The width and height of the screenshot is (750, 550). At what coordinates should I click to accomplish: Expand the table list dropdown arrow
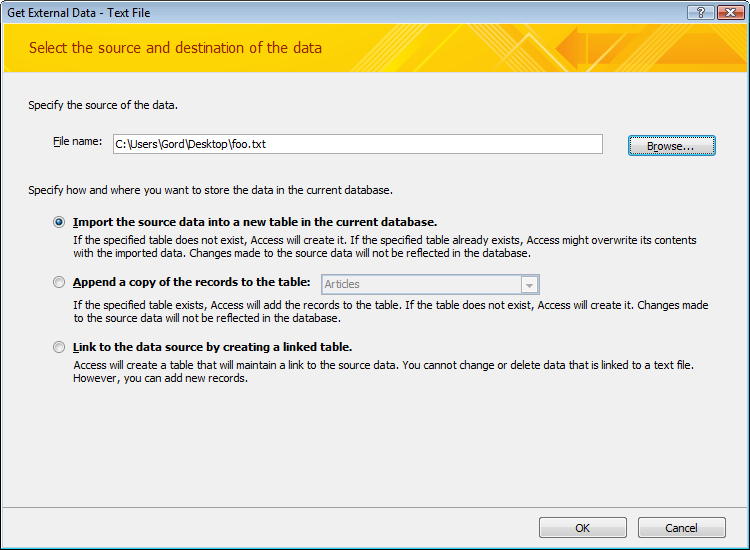tap(529, 284)
